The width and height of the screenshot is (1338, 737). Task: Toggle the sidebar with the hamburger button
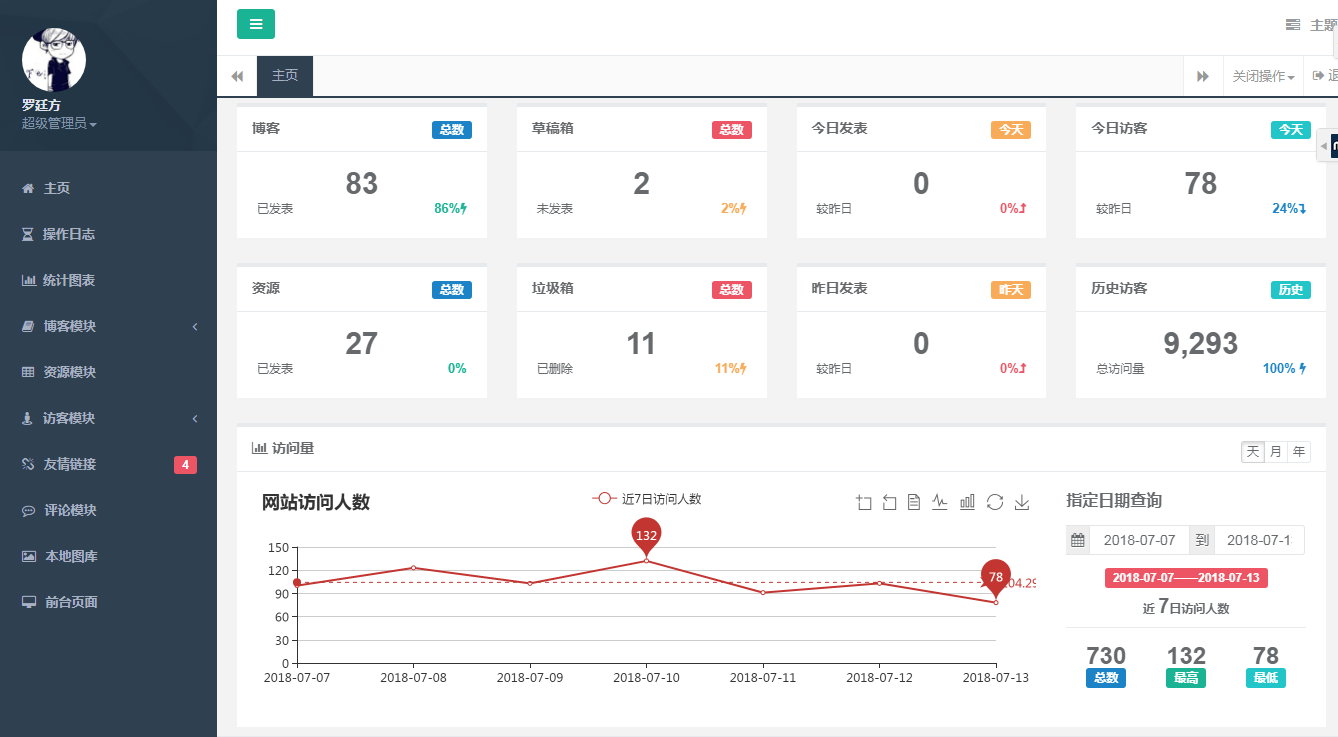pos(255,24)
